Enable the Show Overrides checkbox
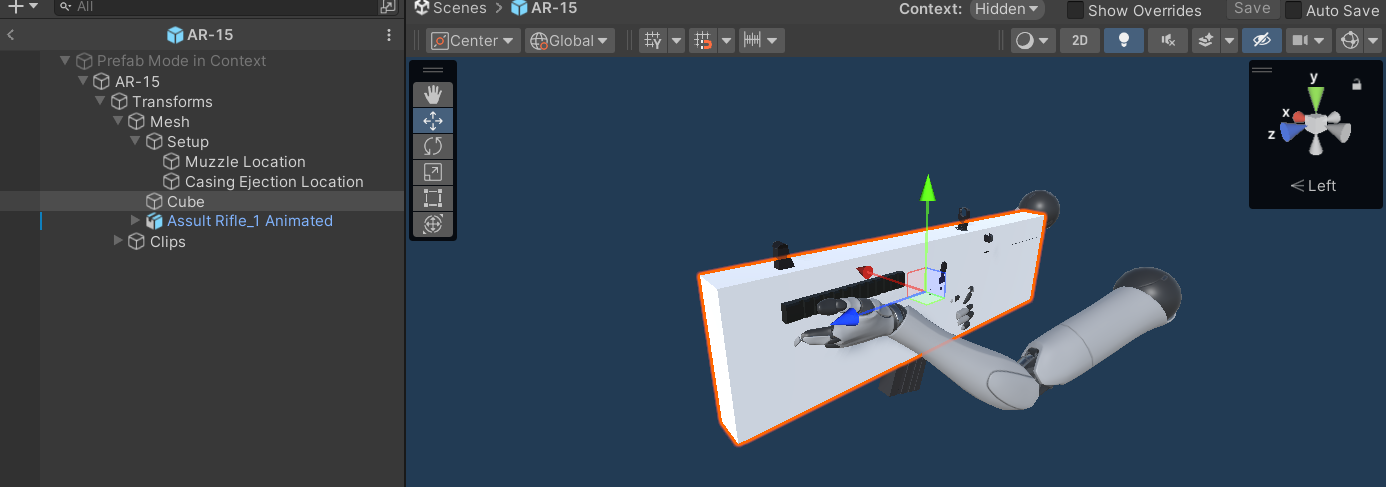This screenshot has height=487, width=1386. (x=1076, y=10)
